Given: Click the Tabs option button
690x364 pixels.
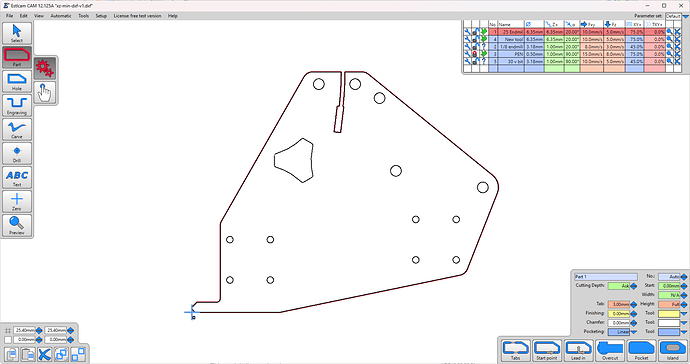Looking at the screenshot, I should [x=515, y=351].
